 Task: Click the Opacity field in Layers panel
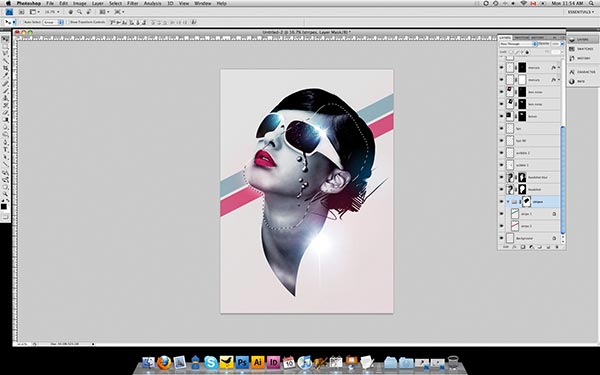coord(555,44)
